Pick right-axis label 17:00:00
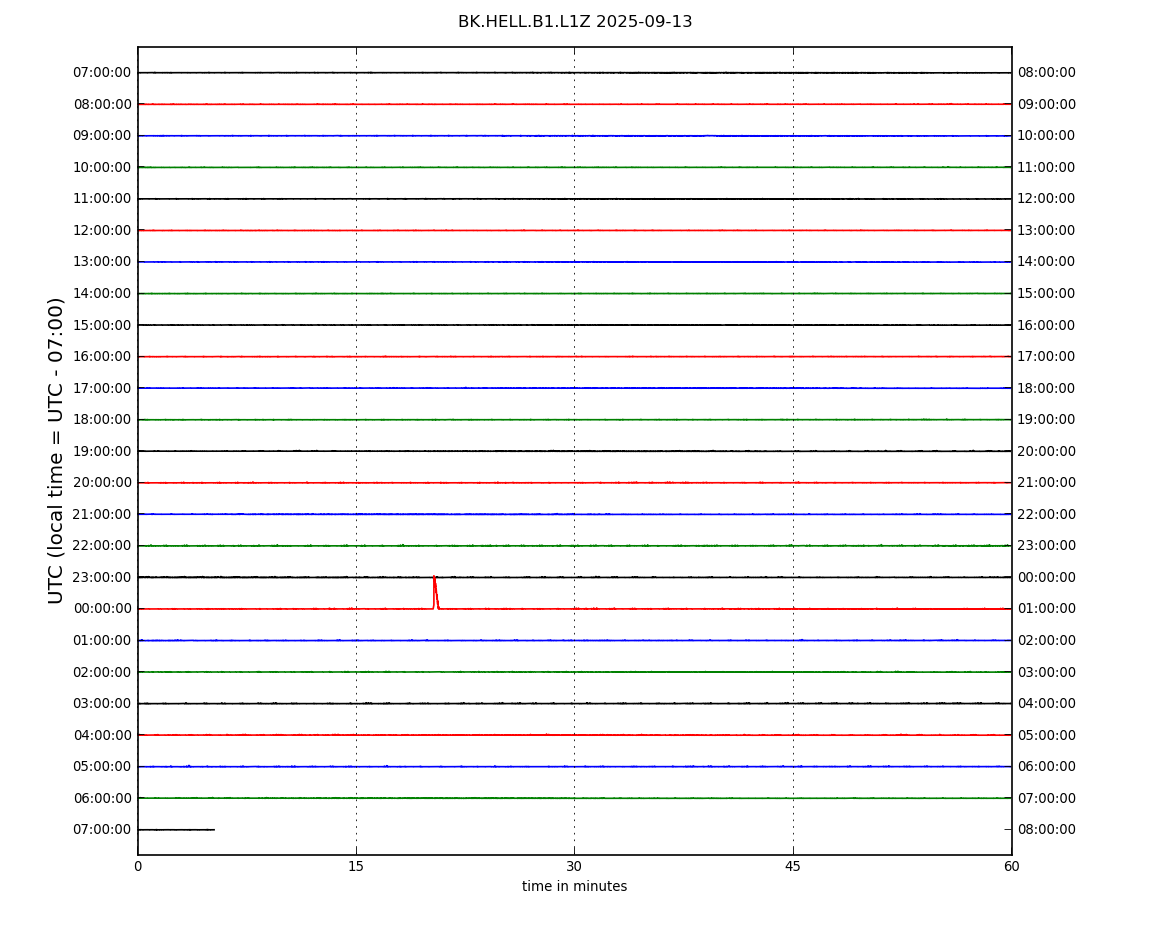 click(1047, 357)
